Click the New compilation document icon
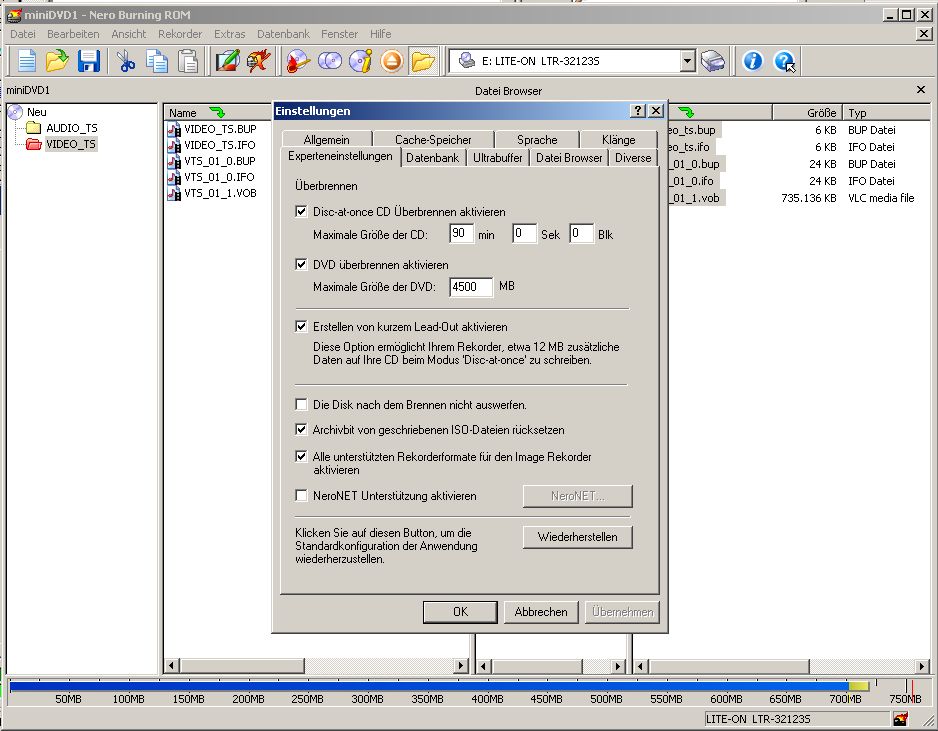 pos(26,61)
